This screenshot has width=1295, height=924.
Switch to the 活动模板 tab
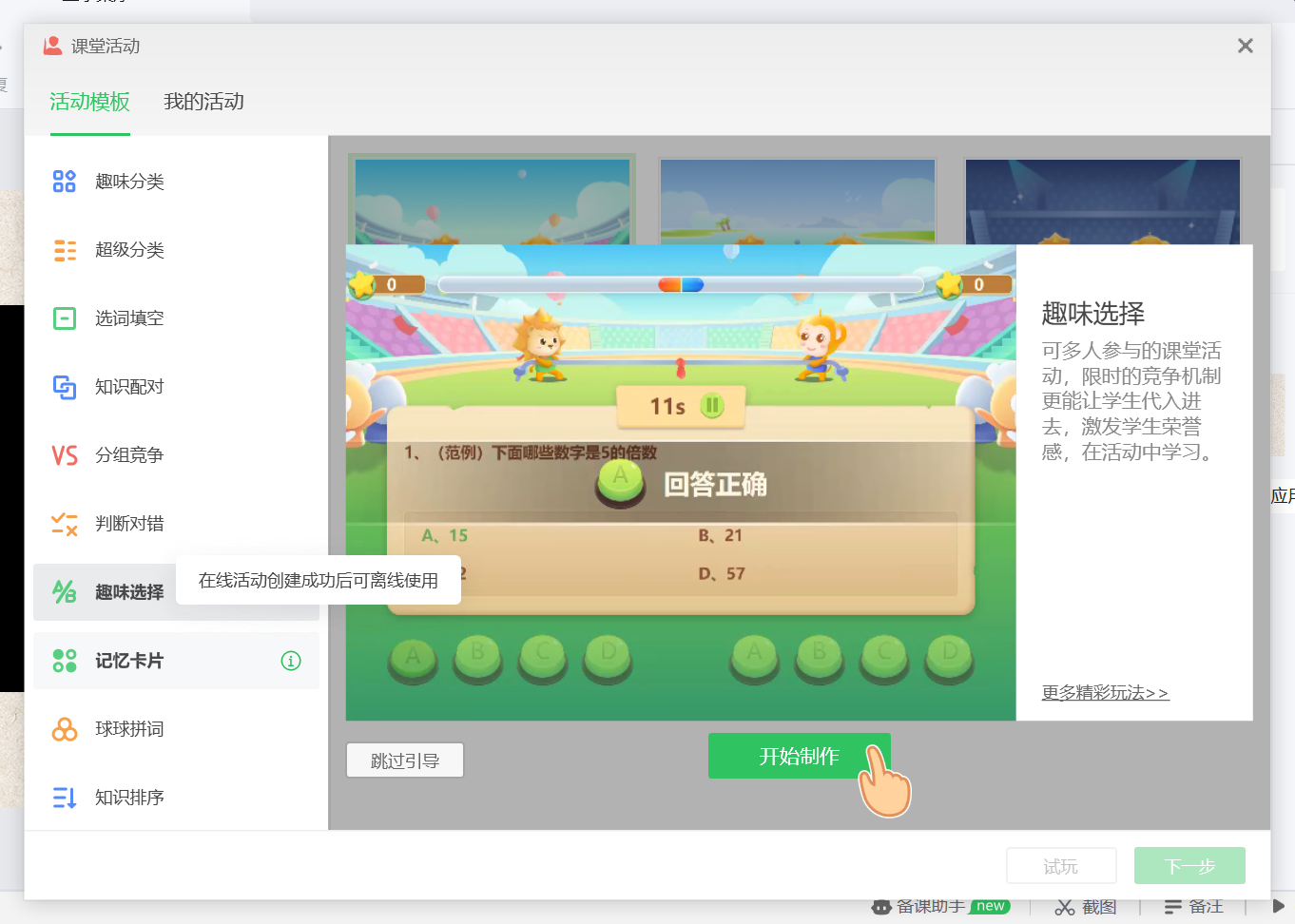tap(89, 102)
